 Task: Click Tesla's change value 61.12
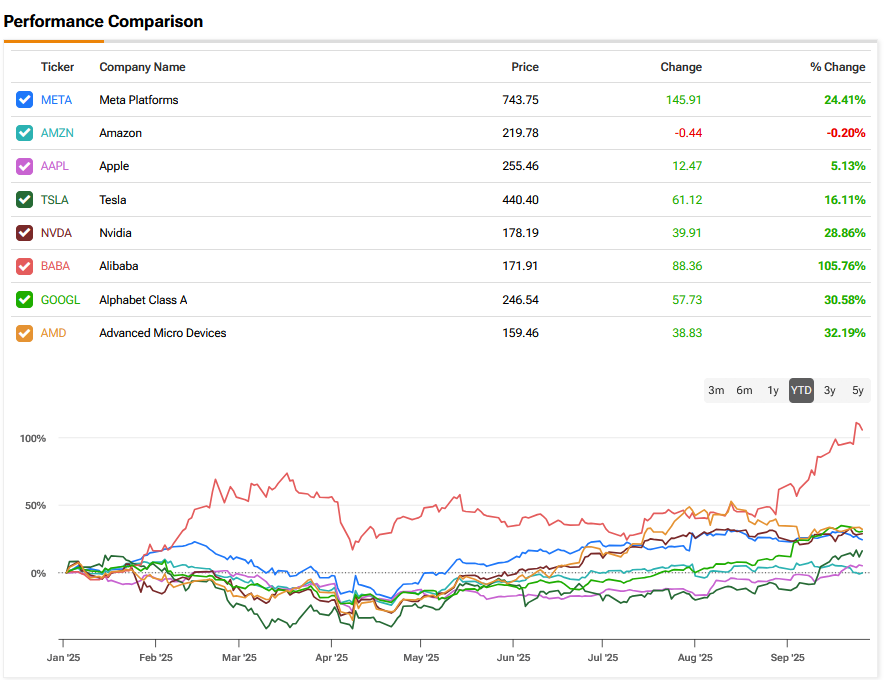pos(687,200)
